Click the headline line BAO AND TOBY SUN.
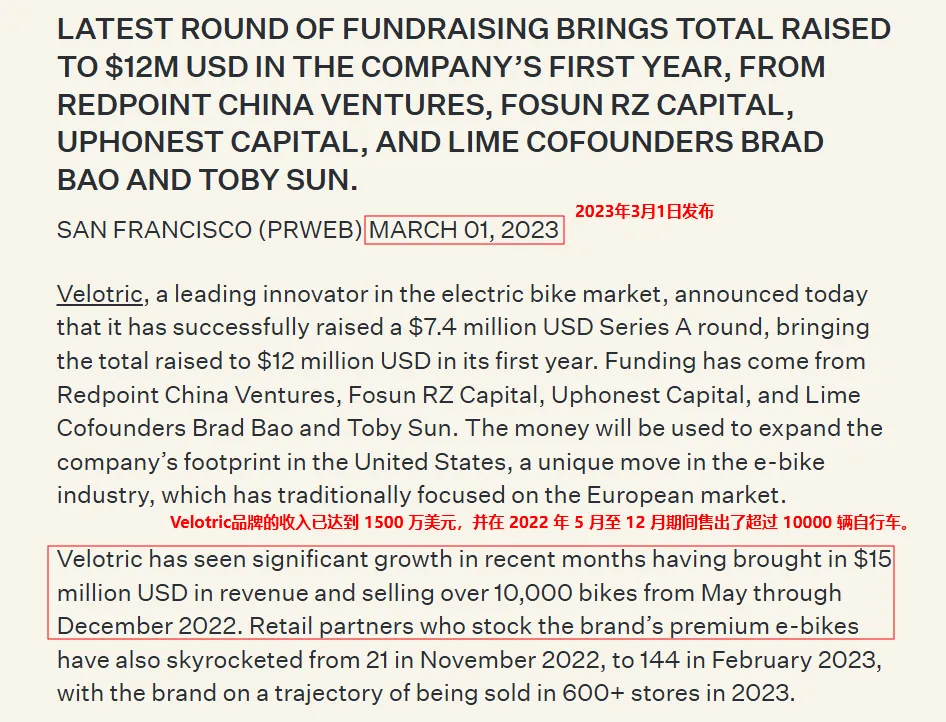Image resolution: width=946 pixels, height=722 pixels. 207,180
